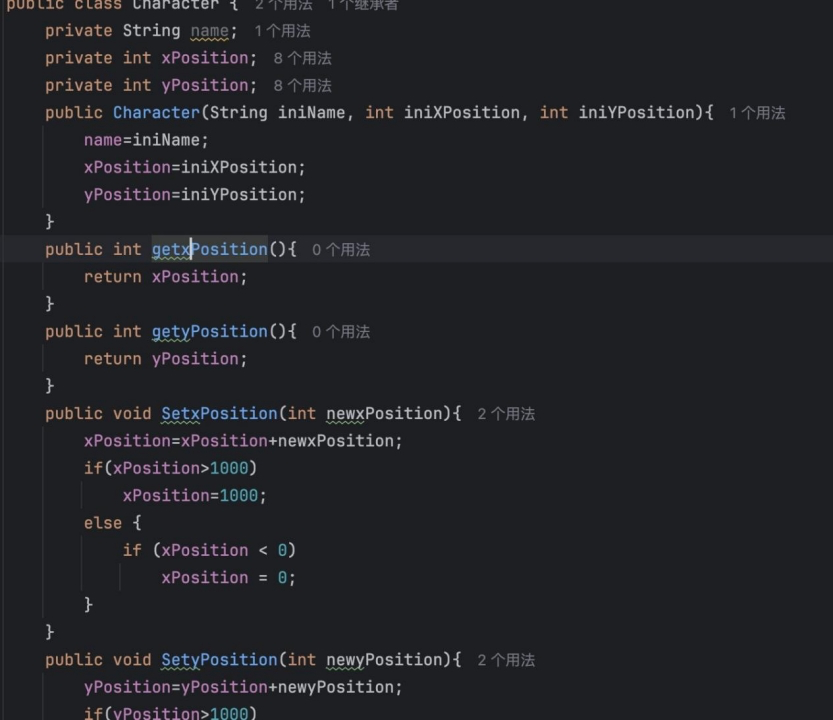The height and width of the screenshot is (720, 833).
Task: Click the else keyword
Action: (x=102, y=523)
